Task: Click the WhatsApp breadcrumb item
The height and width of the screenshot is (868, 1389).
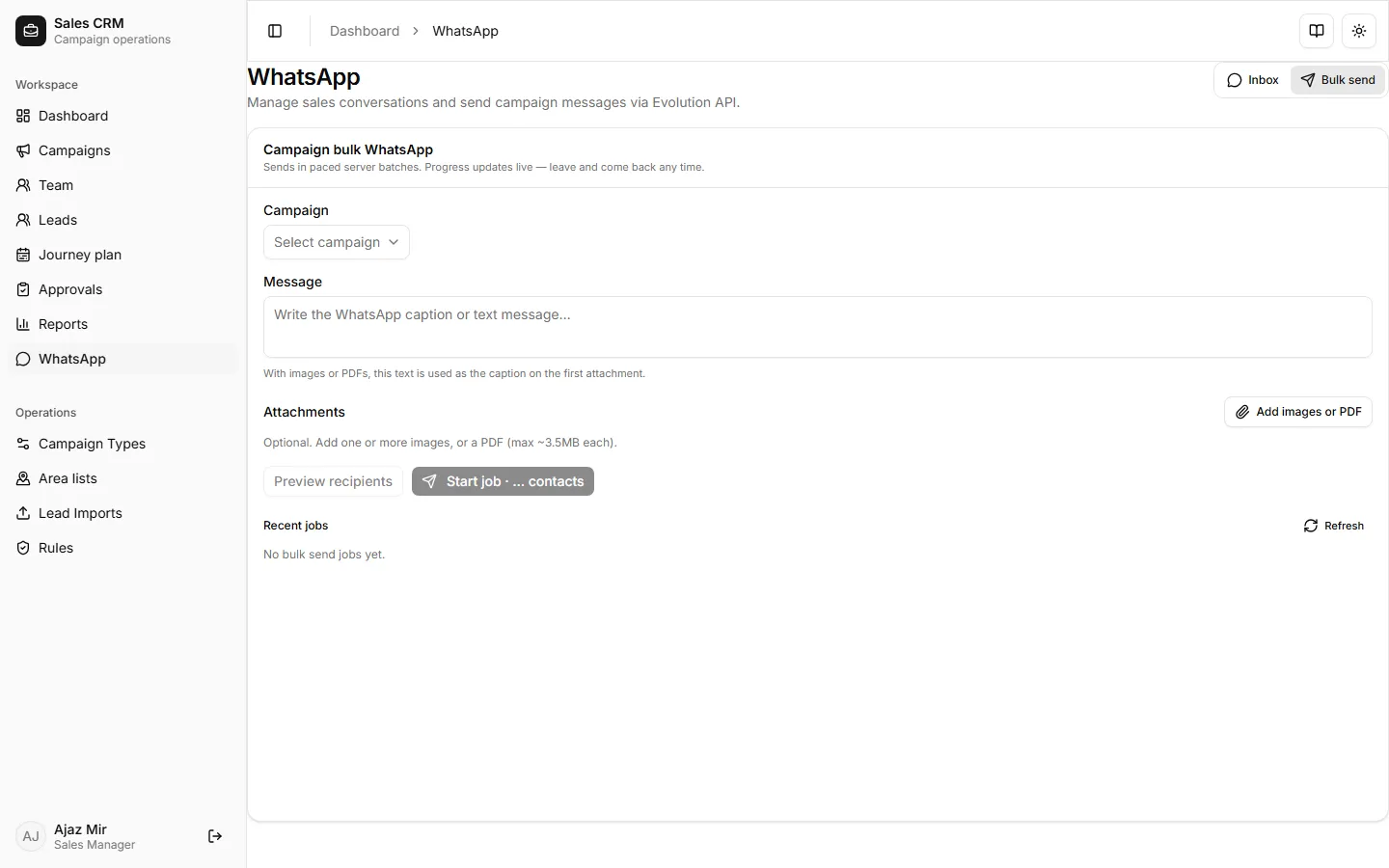Action: tap(465, 31)
